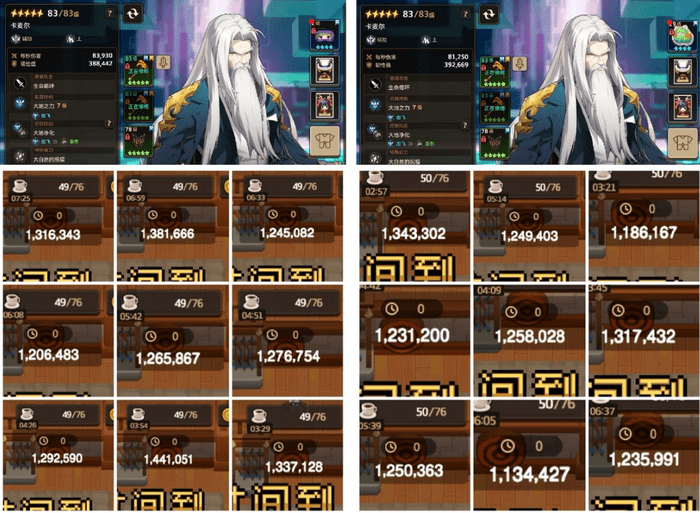Screen dimensions: 700x513
Task: Select the purple mask accessory slot in the 83,930 screen
Action: (325, 34)
